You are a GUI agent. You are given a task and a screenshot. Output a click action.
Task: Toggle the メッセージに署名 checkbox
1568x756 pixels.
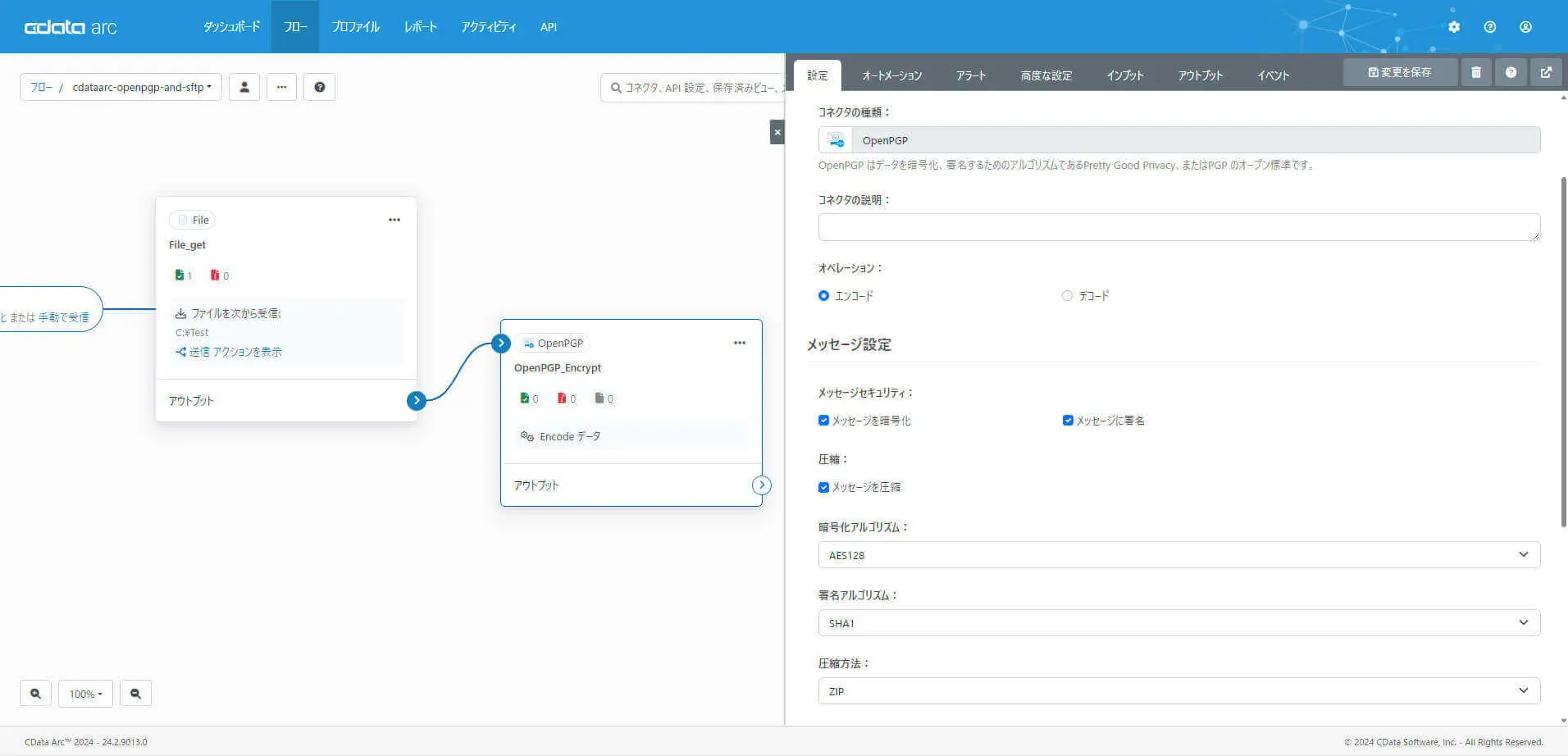tap(1068, 421)
